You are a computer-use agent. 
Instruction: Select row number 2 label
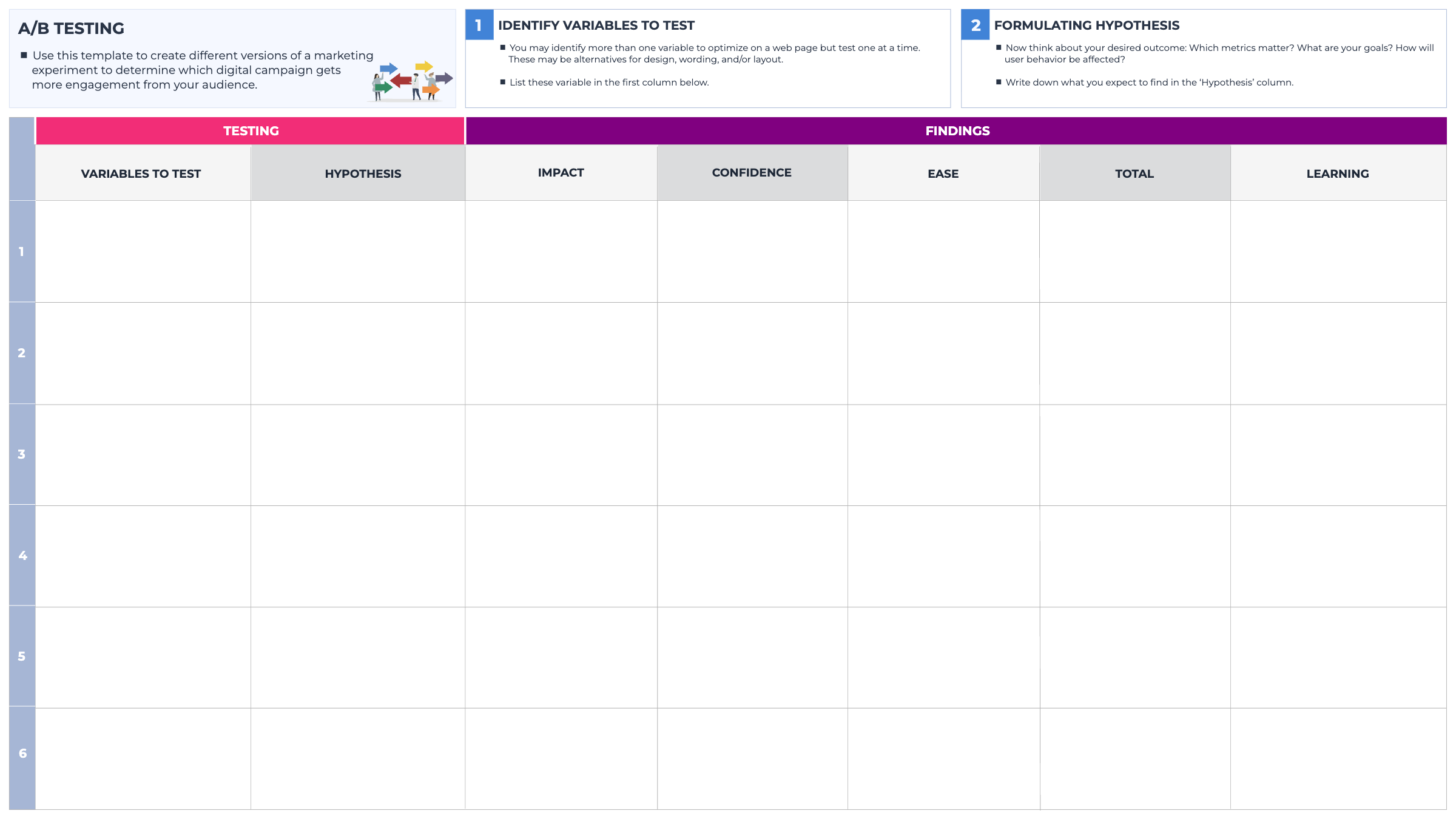(22, 353)
